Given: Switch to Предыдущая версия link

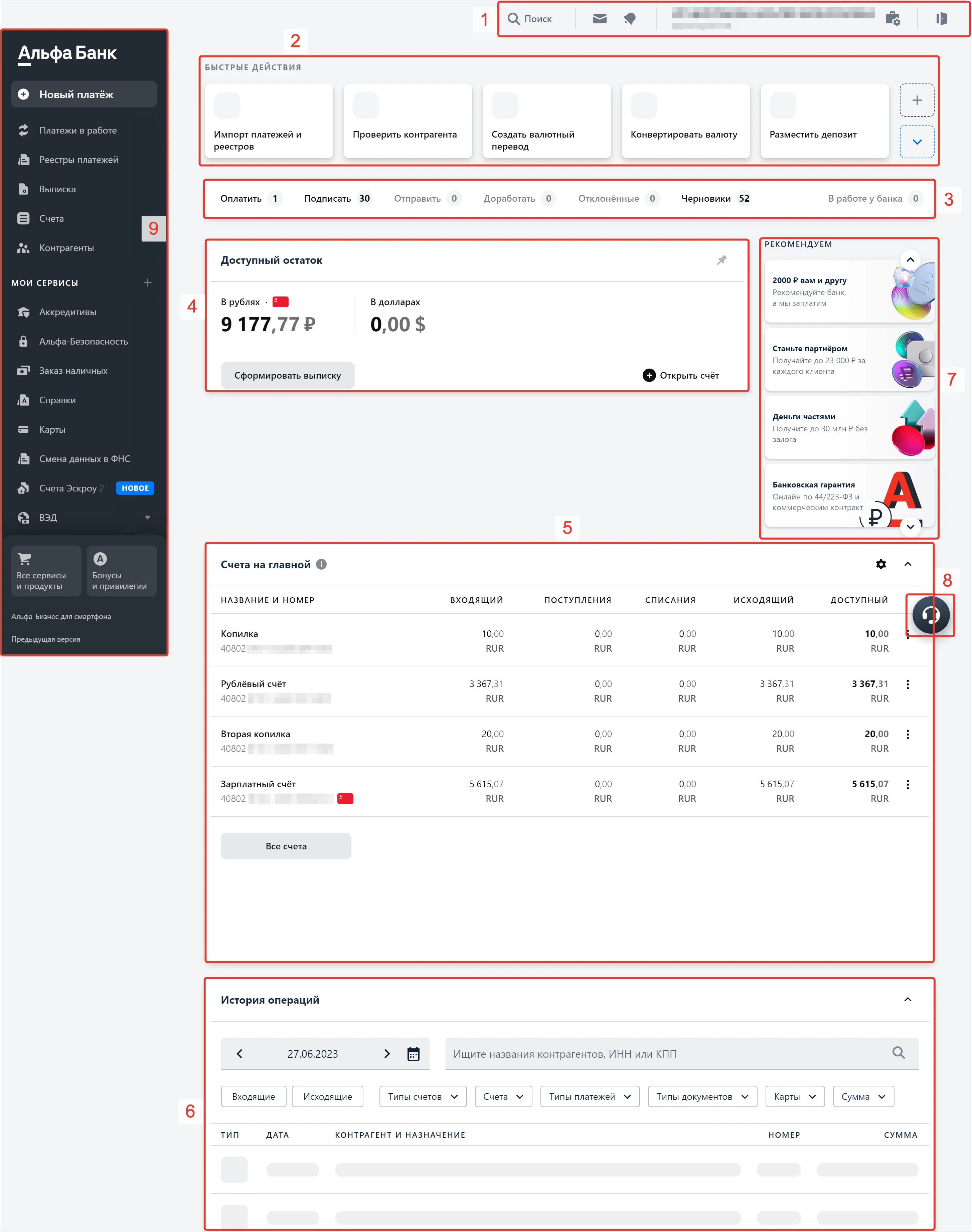Looking at the screenshot, I should tap(46, 639).
